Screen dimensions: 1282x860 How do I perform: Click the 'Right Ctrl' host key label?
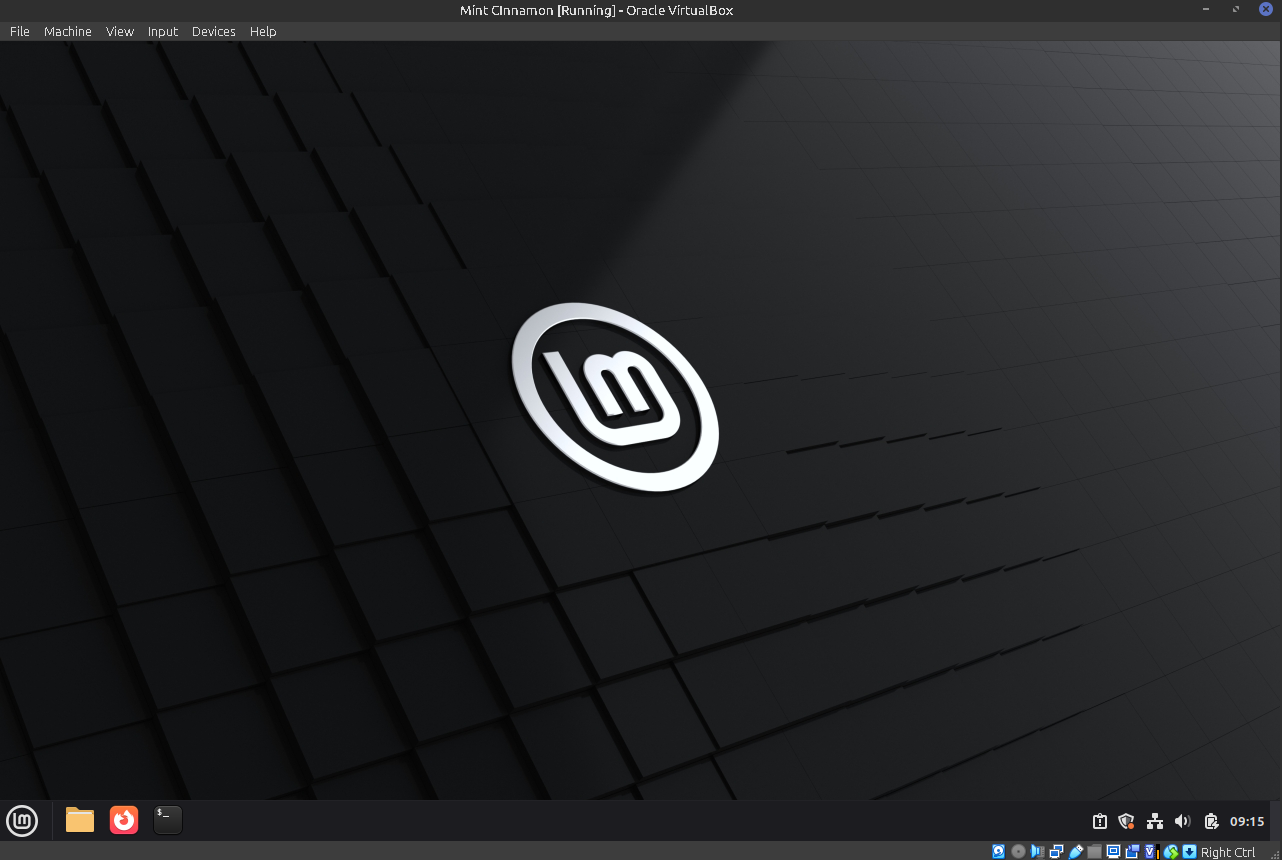[x=1228, y=852]
